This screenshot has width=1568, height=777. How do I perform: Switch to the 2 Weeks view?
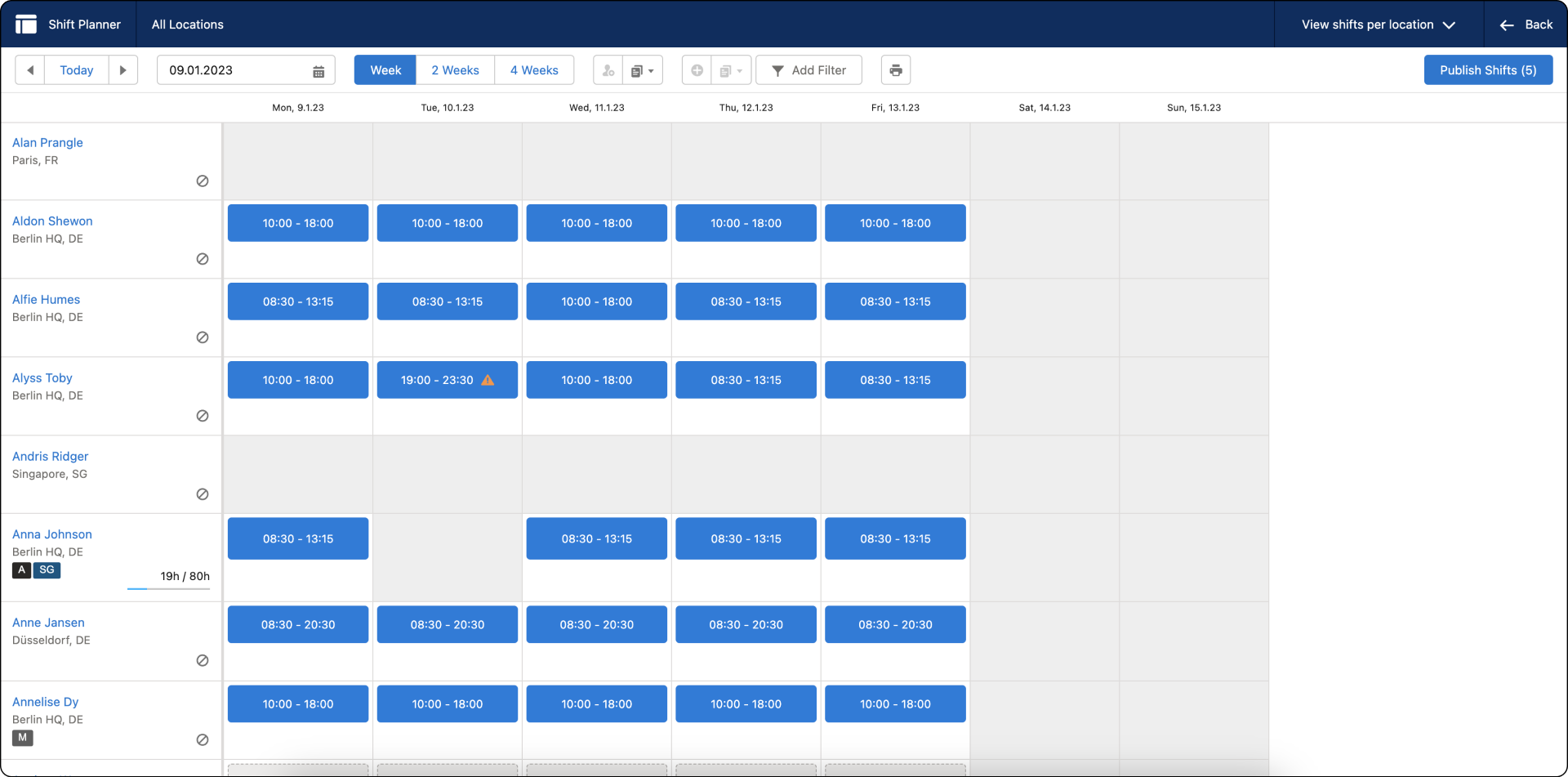click(x=455, y=69)
